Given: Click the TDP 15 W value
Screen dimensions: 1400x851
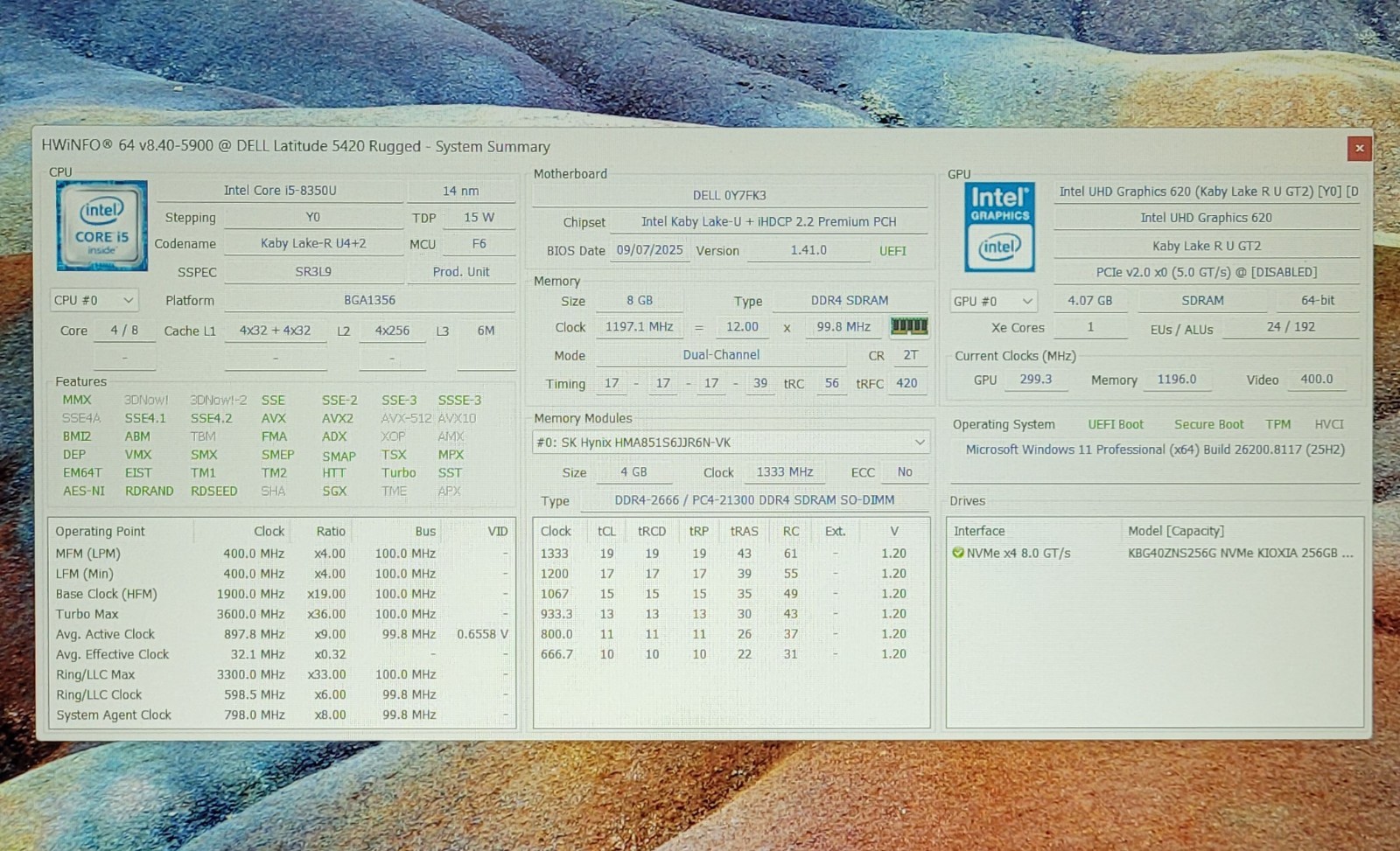Looking at the screenshot, I should coord(479,217).
